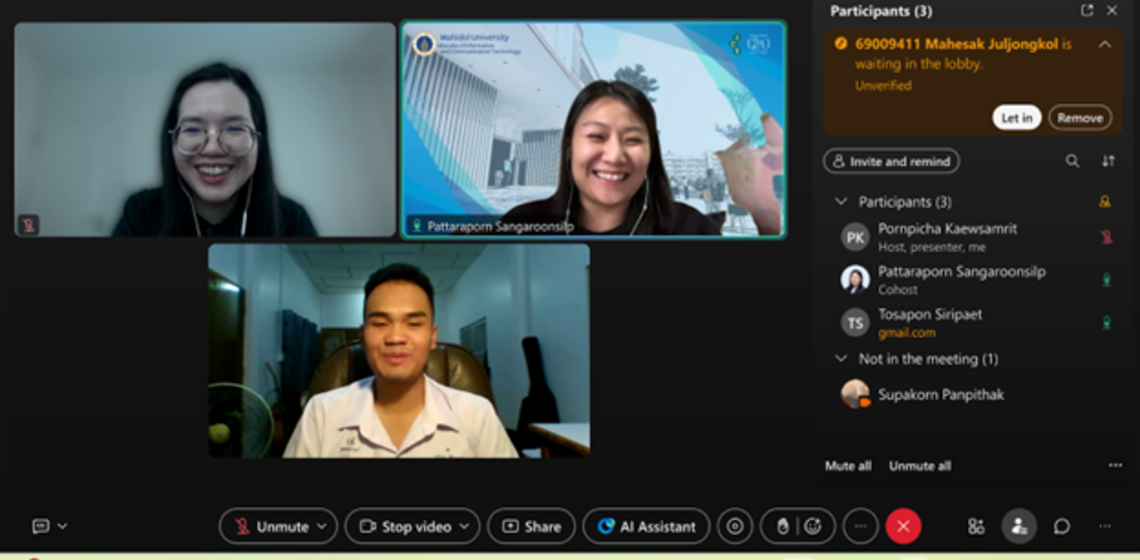This screenshot has width=1140, height=560.
Task: Search participants with the magnifier icon
Action: tap(1072, 161)
